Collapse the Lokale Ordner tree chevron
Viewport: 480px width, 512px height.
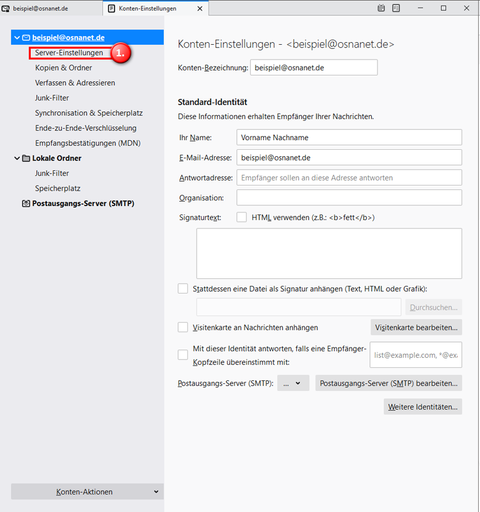click(17, 158)
